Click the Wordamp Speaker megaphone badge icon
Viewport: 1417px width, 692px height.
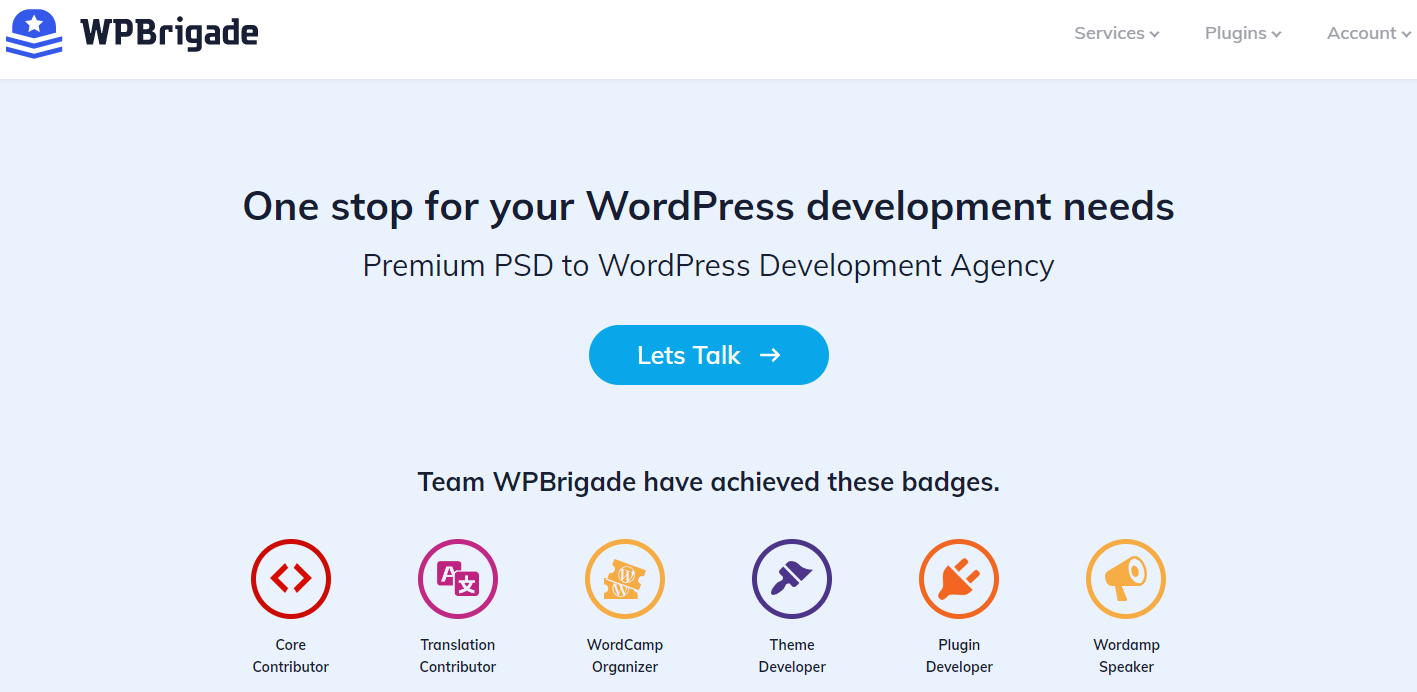(x=1126, y=578)
